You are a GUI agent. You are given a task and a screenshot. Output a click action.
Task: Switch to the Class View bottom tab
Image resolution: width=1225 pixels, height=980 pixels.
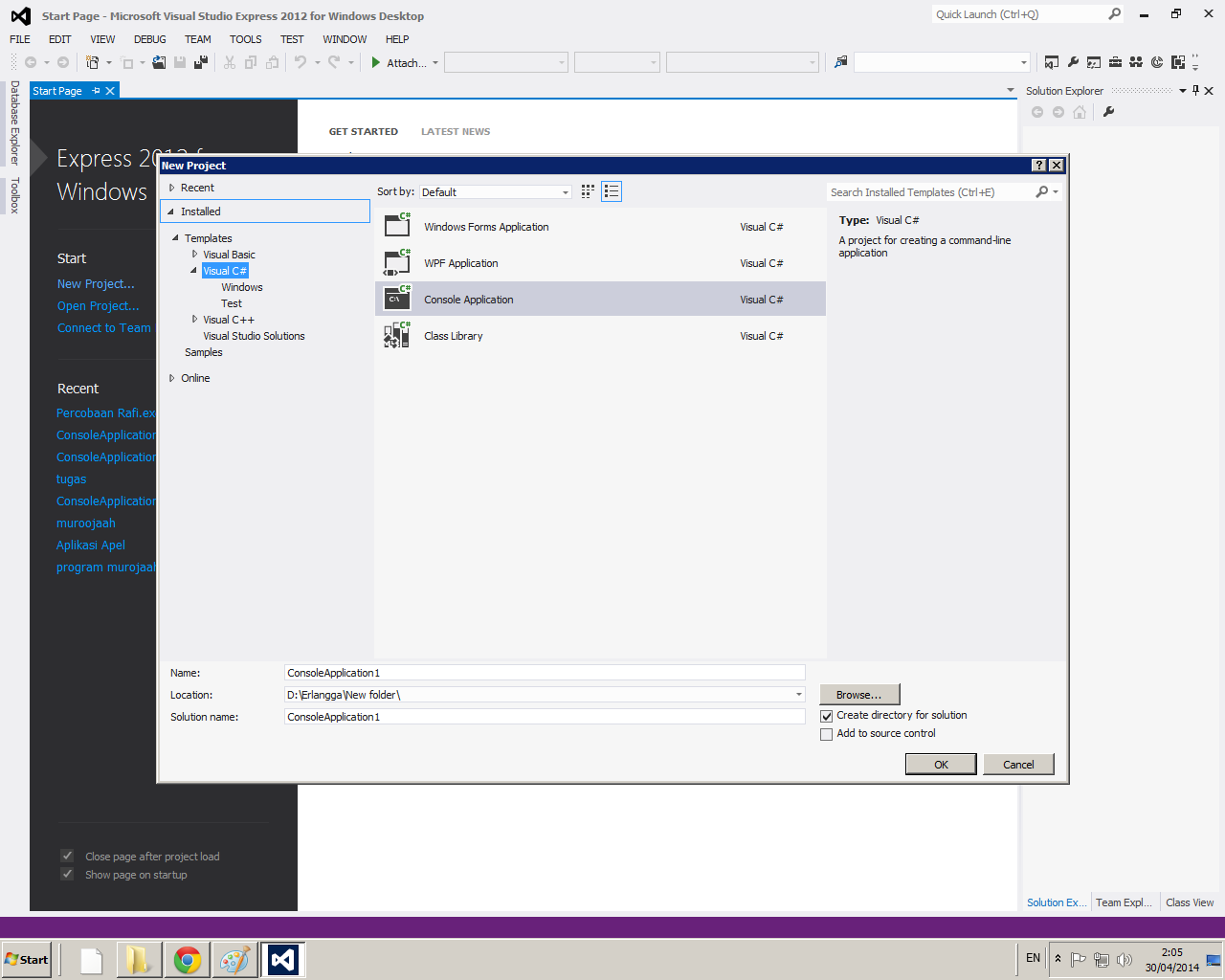coord(1190,902)
